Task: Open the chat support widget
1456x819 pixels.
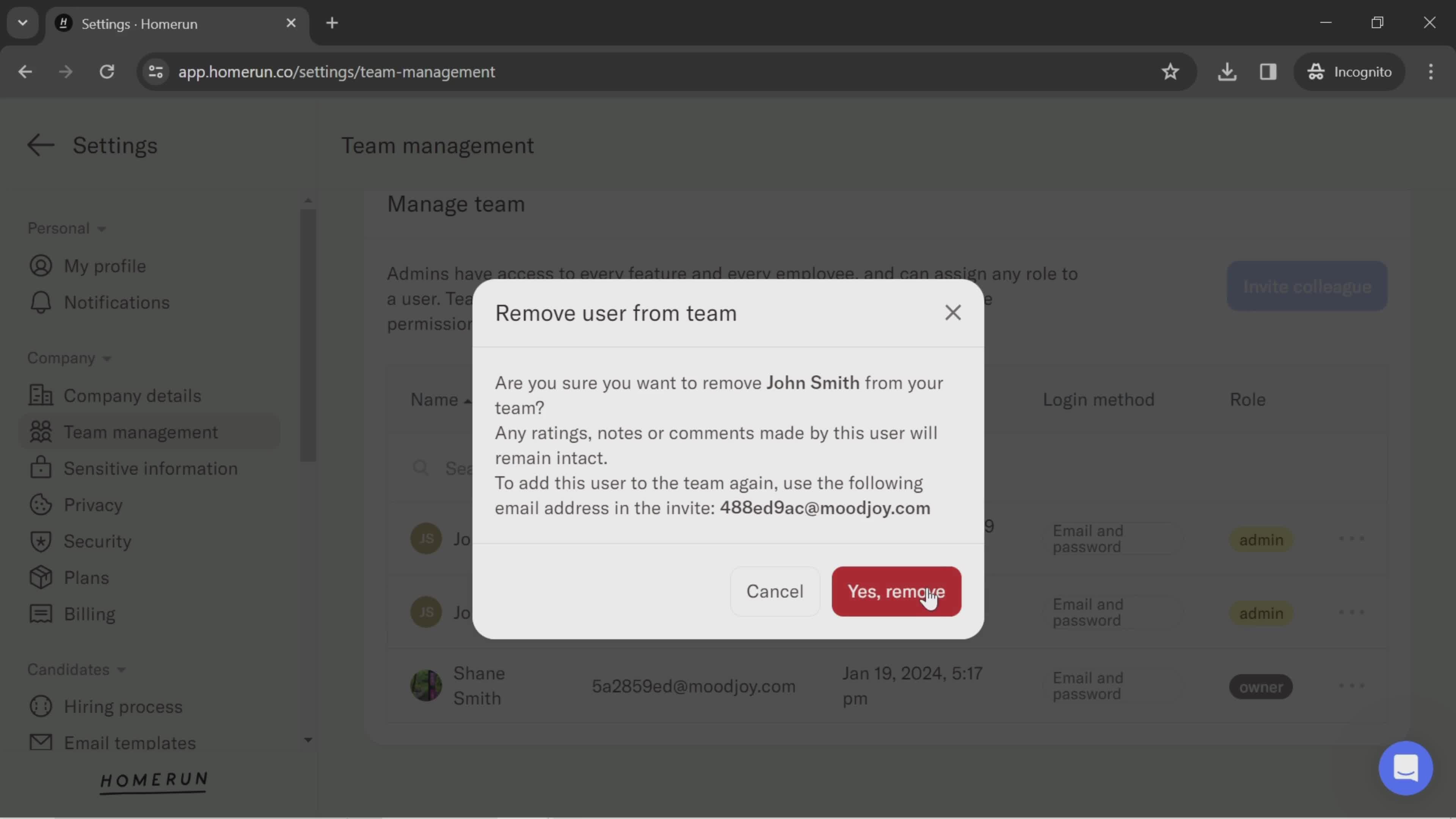Action: (x=1405, y=768)
